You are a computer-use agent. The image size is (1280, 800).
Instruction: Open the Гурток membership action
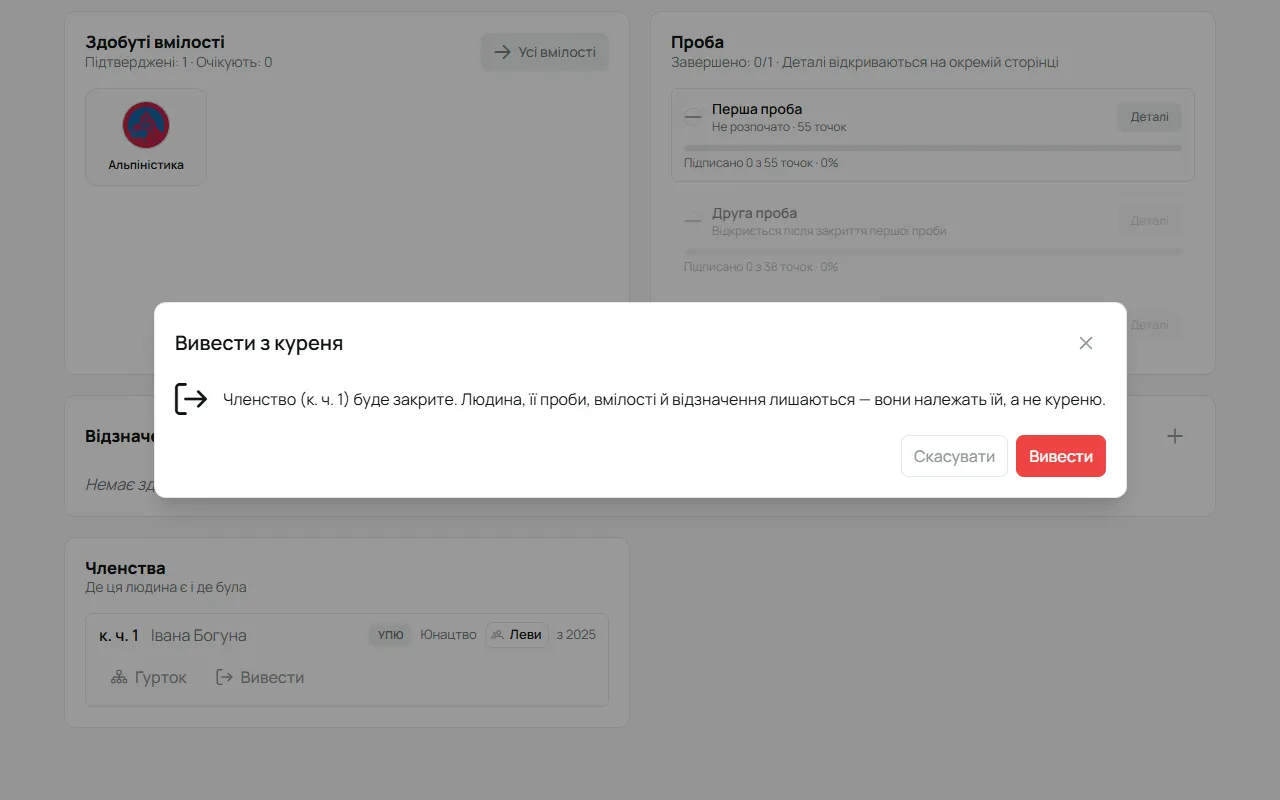pos(148,677)
